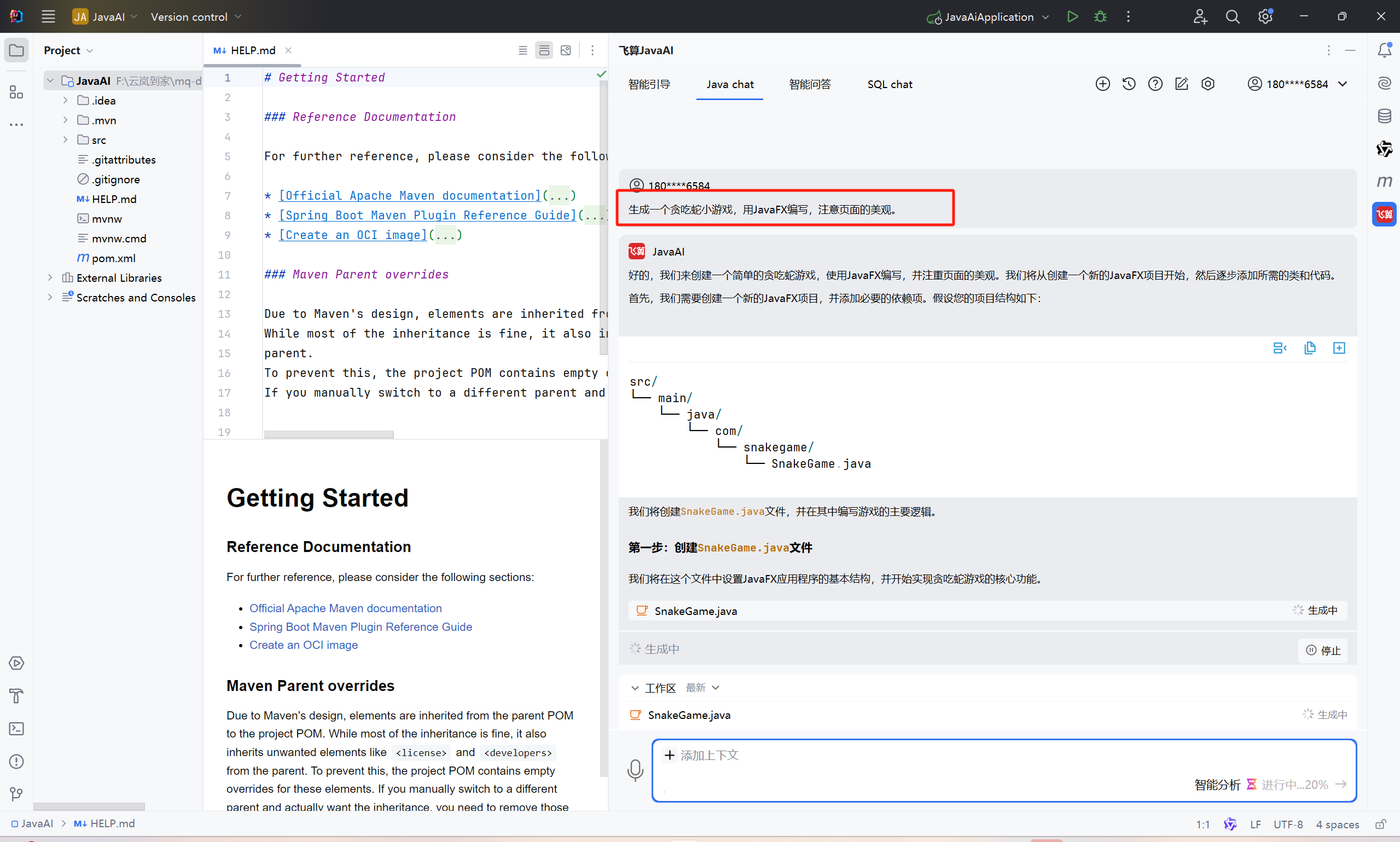Click the chat history clock icon
Screen dimensions: 1400x842
tap(1129, 84)
